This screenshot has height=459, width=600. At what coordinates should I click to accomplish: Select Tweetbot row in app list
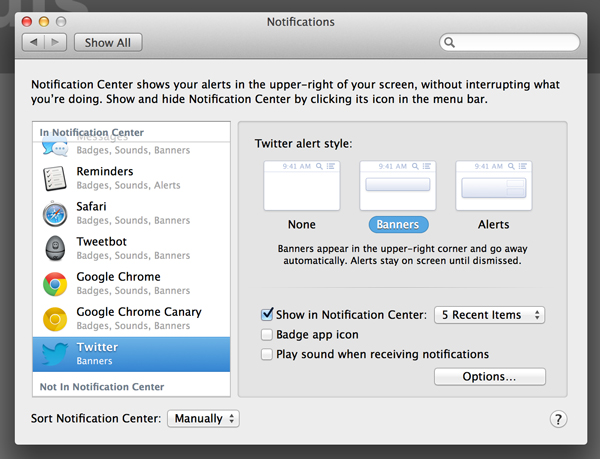click(x=131, y=248)
